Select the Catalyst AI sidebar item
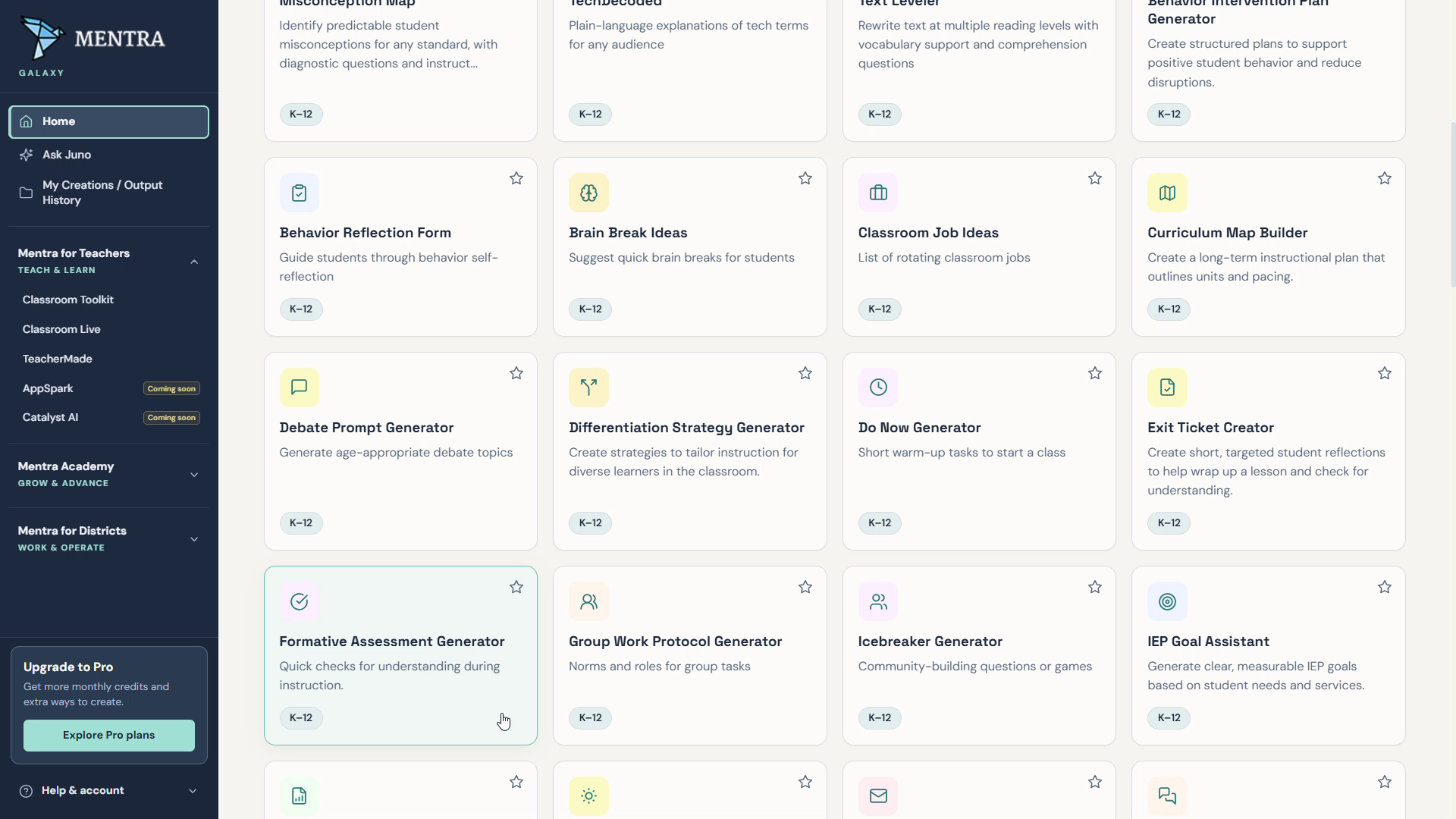The height and width of the screenshot is (819, 1456). 110,418
